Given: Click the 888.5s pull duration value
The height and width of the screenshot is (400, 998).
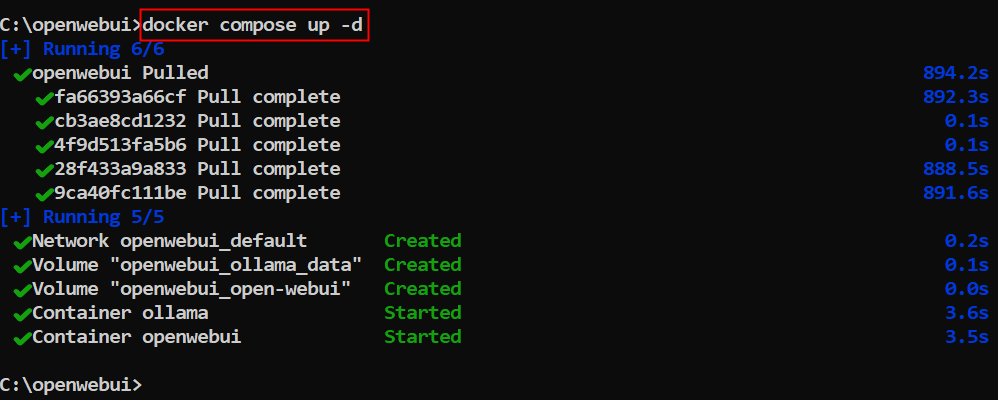Looking at the screenshot, I should pos(955,169).
